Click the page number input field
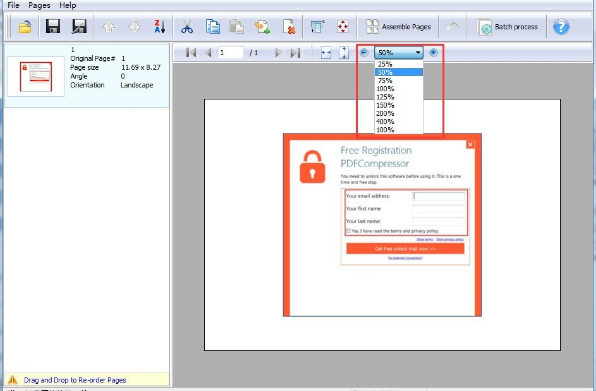This screenshot has width=596, height=391. pyautogui.click(x=230, y=53)
